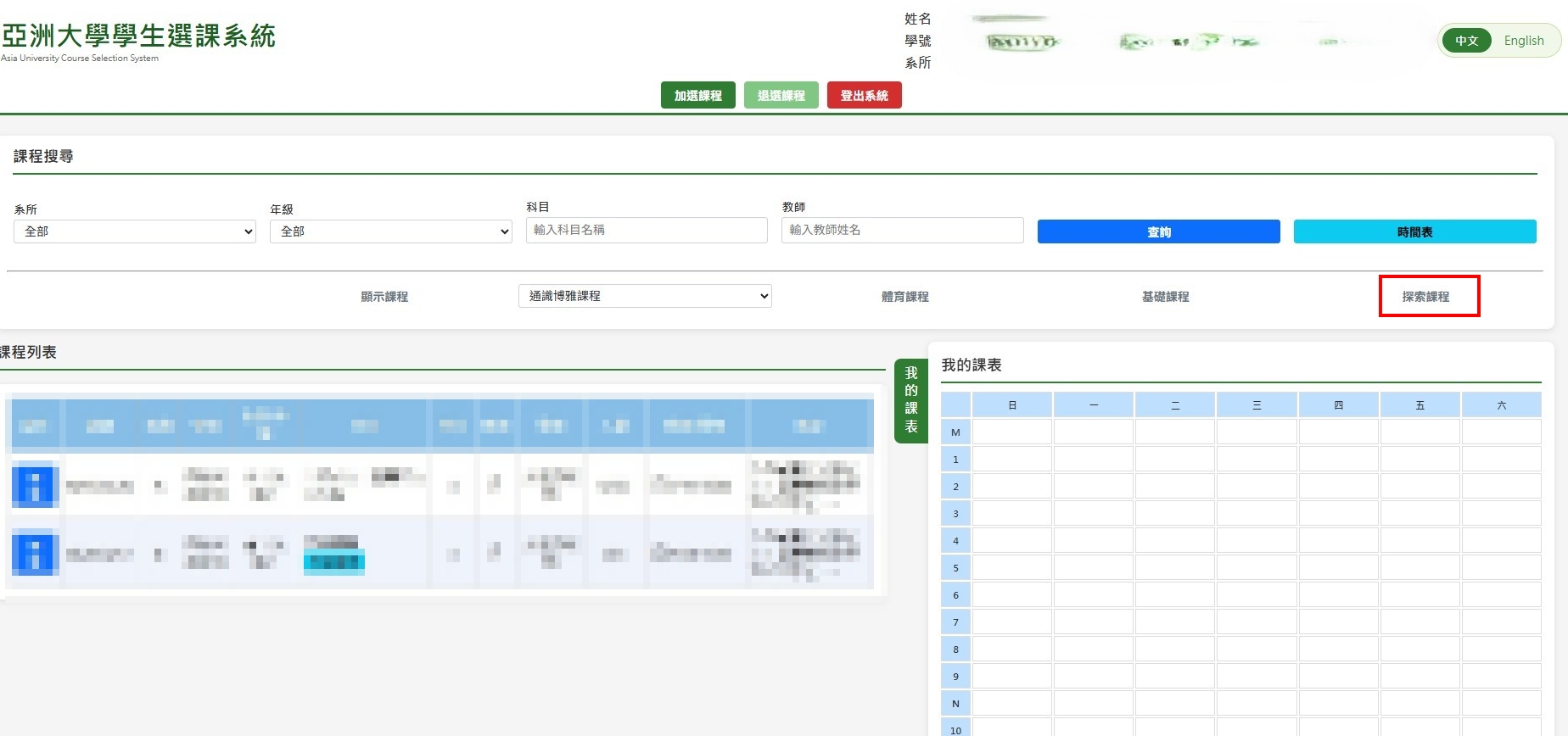Click the 課程列表 heading
The width and height of the screenshot is (1568, 736).
point(28,352)
